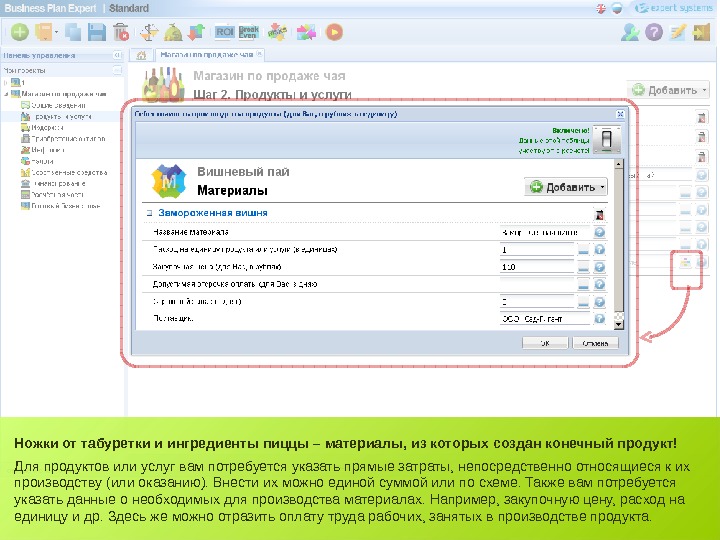The height and width of the screenshot is (540, 720).
Task: Open Risks analysis icon in toolbar
Action: pos(277,32)
